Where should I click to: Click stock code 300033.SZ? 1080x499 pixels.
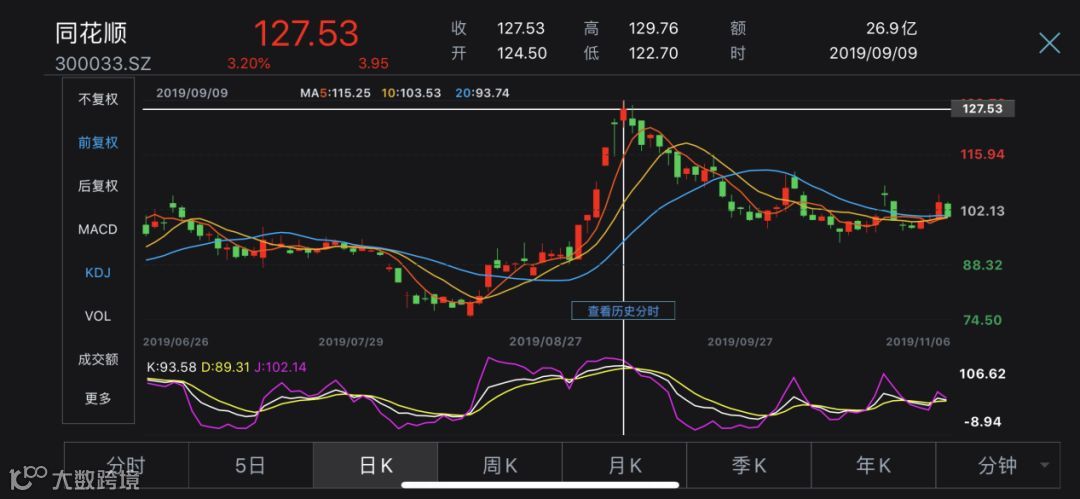pos(103,64)
